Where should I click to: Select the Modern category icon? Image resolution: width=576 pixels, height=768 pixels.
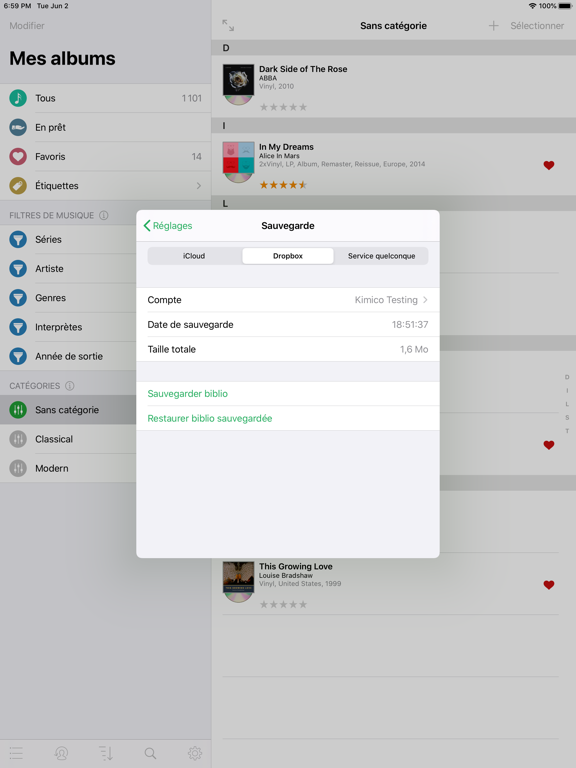[18, 468]
